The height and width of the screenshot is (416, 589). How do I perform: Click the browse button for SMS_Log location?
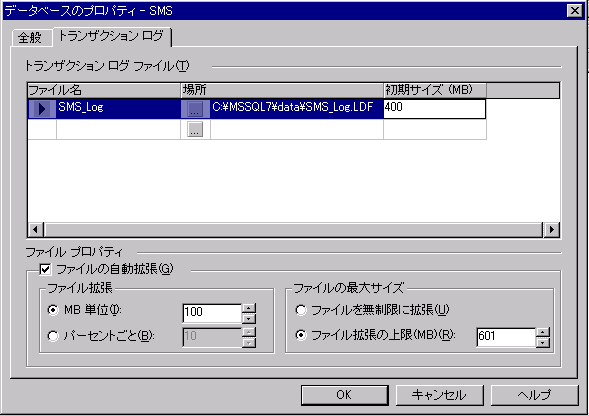(x=195, y=109)
